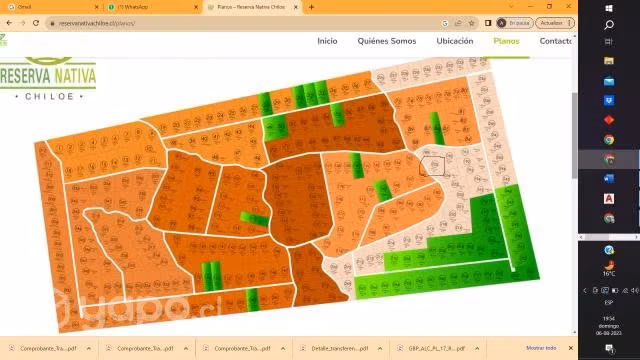The width and height of the screenshot is (640, 360).
Task: Open the Google Translate icon in address bar
Action: pos(445,24)
